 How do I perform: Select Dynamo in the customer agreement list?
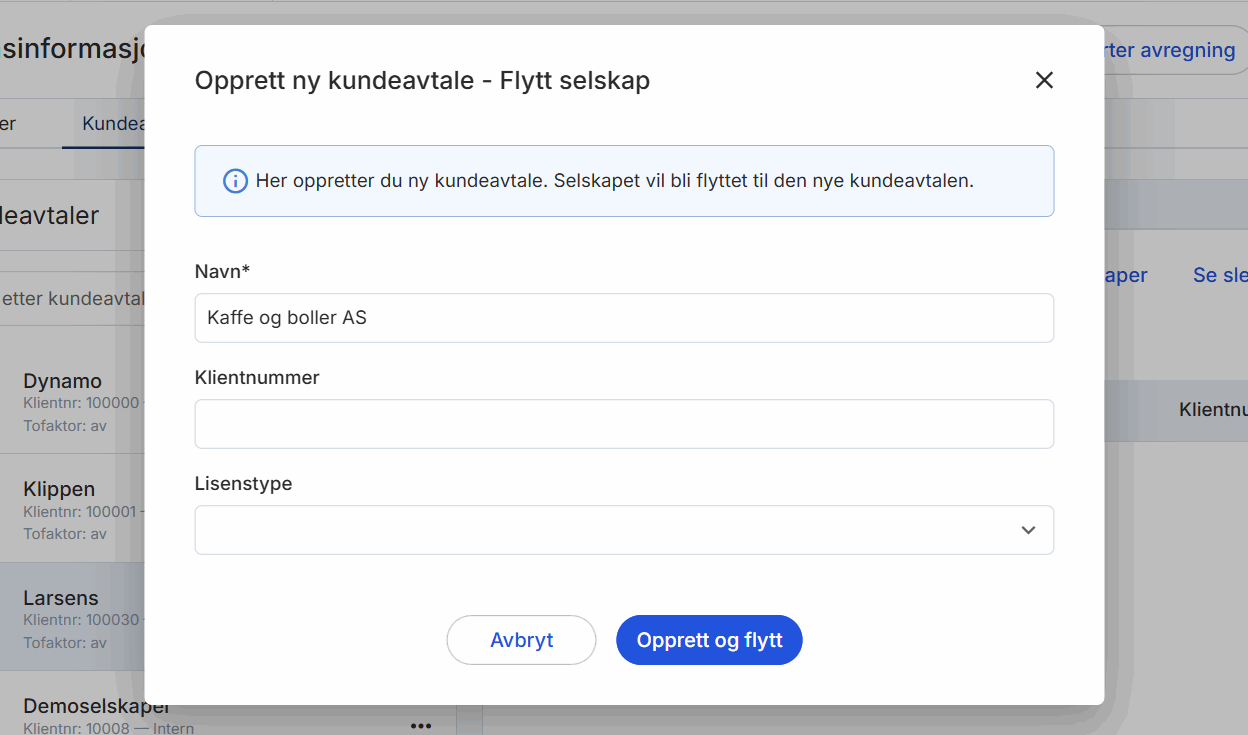(x=62, y=381)
